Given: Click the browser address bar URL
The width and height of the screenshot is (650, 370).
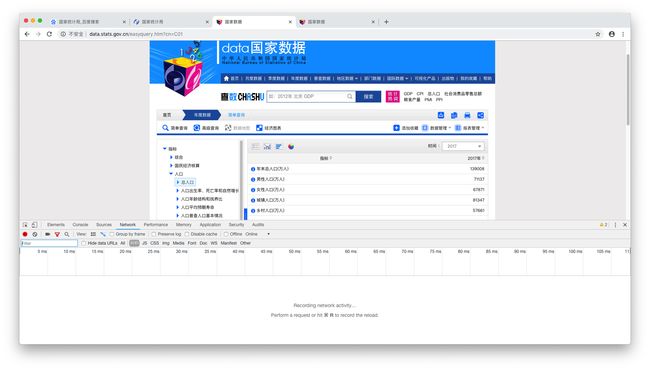Looking at the screenshot, I should (x=136, y=34).
